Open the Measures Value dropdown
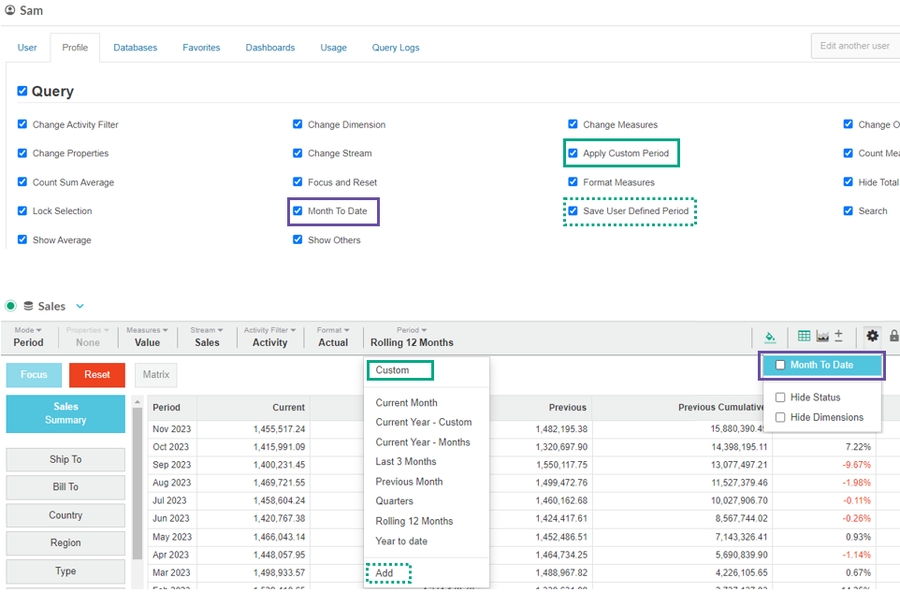 click(x=147, y=336)
